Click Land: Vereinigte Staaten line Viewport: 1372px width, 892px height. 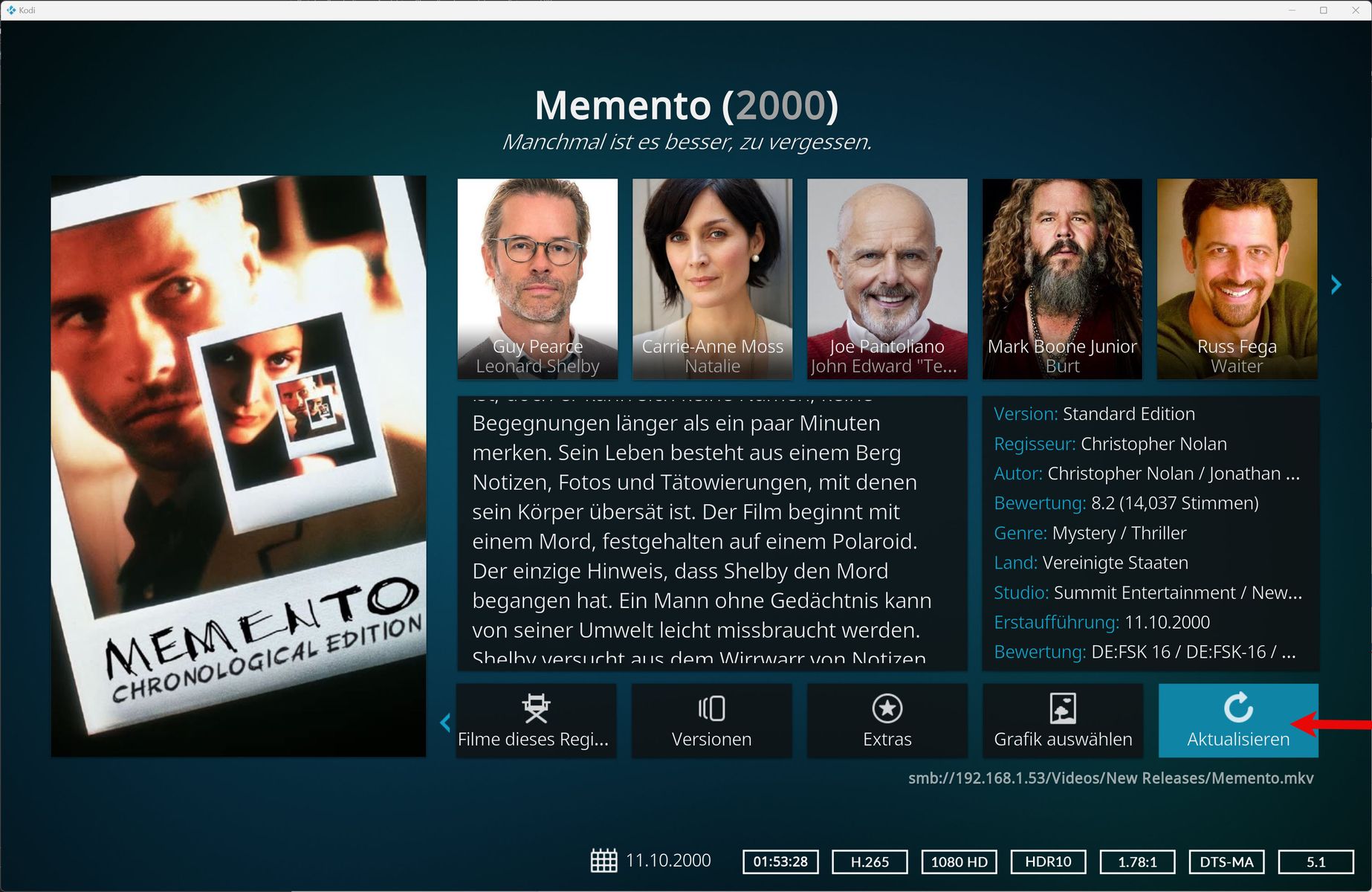click(x=1091, y=563)
